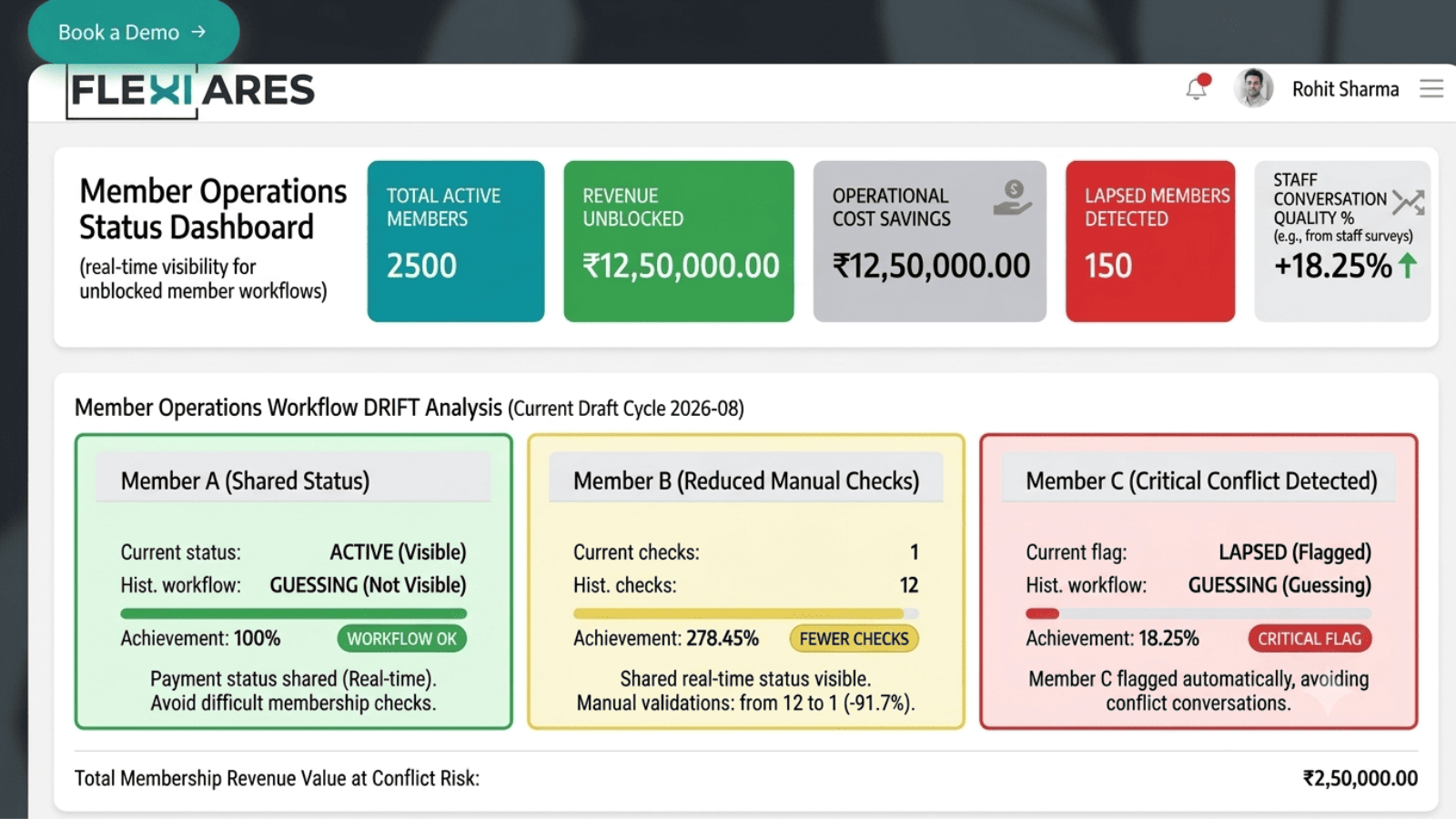Click Member A green progress bar
The height and width of the screenshot is (819, 1456).
[293, 613]
